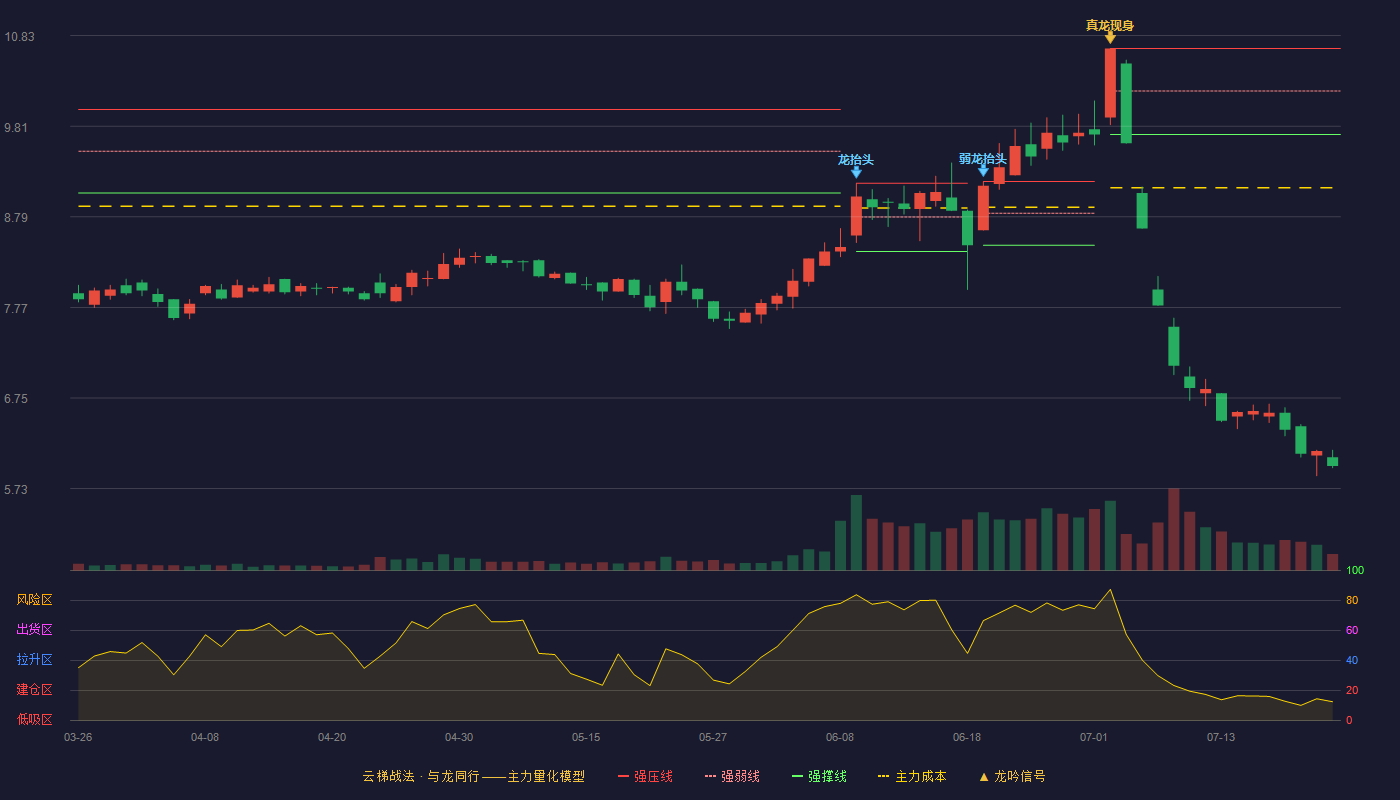
Task: Click the 07-01 date label
Action: [1094, 737]
